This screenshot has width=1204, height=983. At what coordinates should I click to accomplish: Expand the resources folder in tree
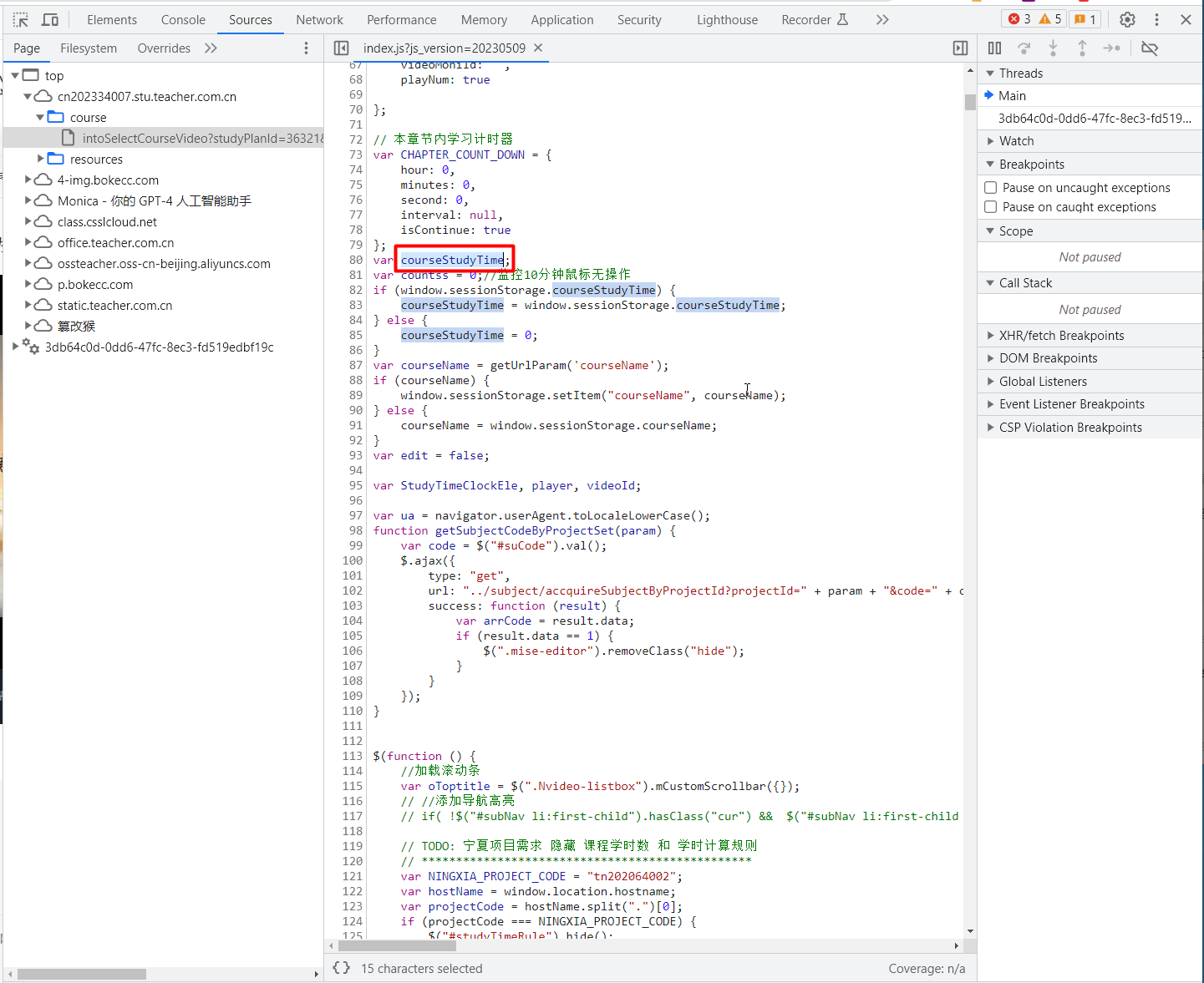pos(41,159)
